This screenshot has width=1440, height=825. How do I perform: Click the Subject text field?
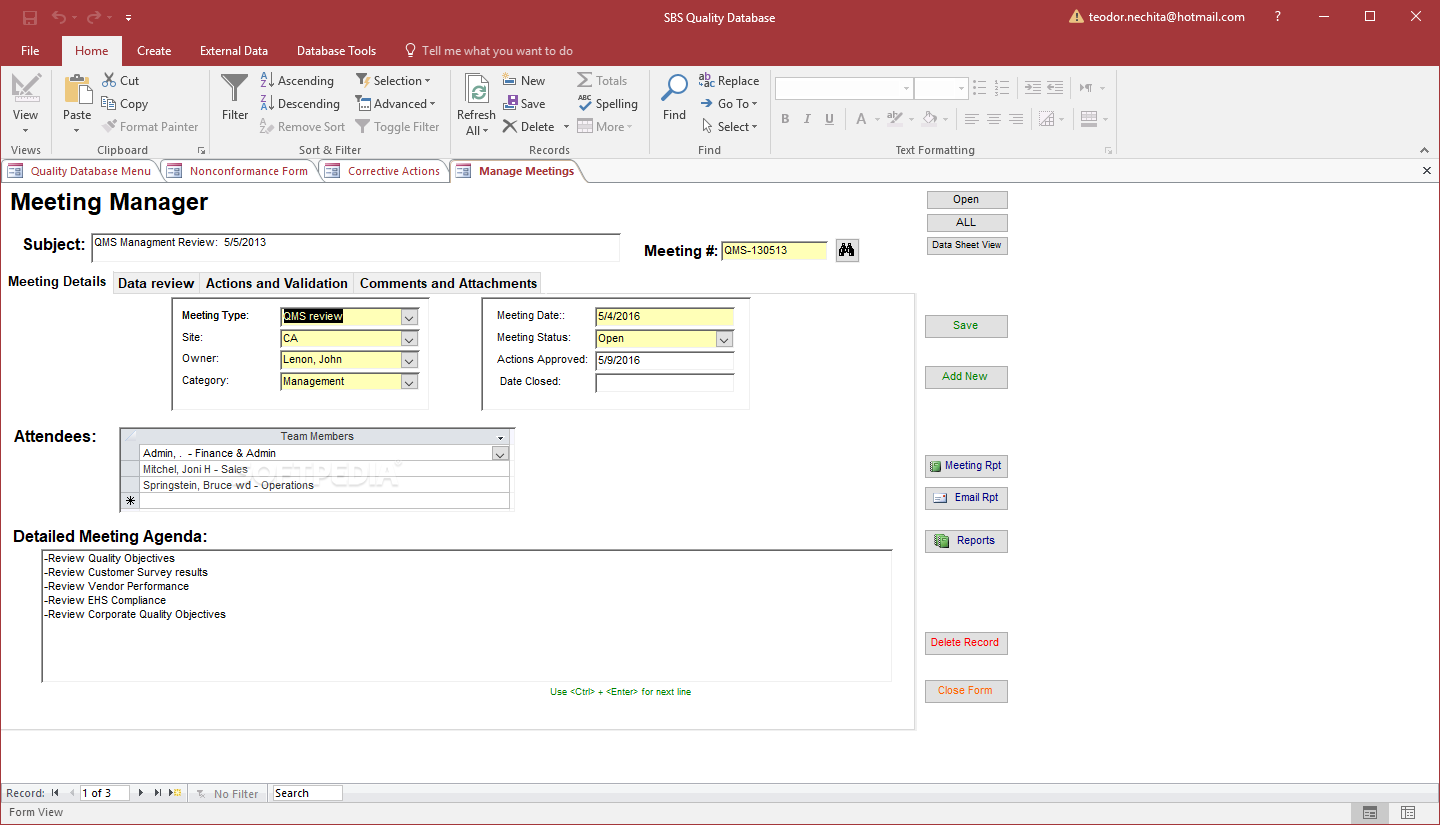[x=356, y=247]
